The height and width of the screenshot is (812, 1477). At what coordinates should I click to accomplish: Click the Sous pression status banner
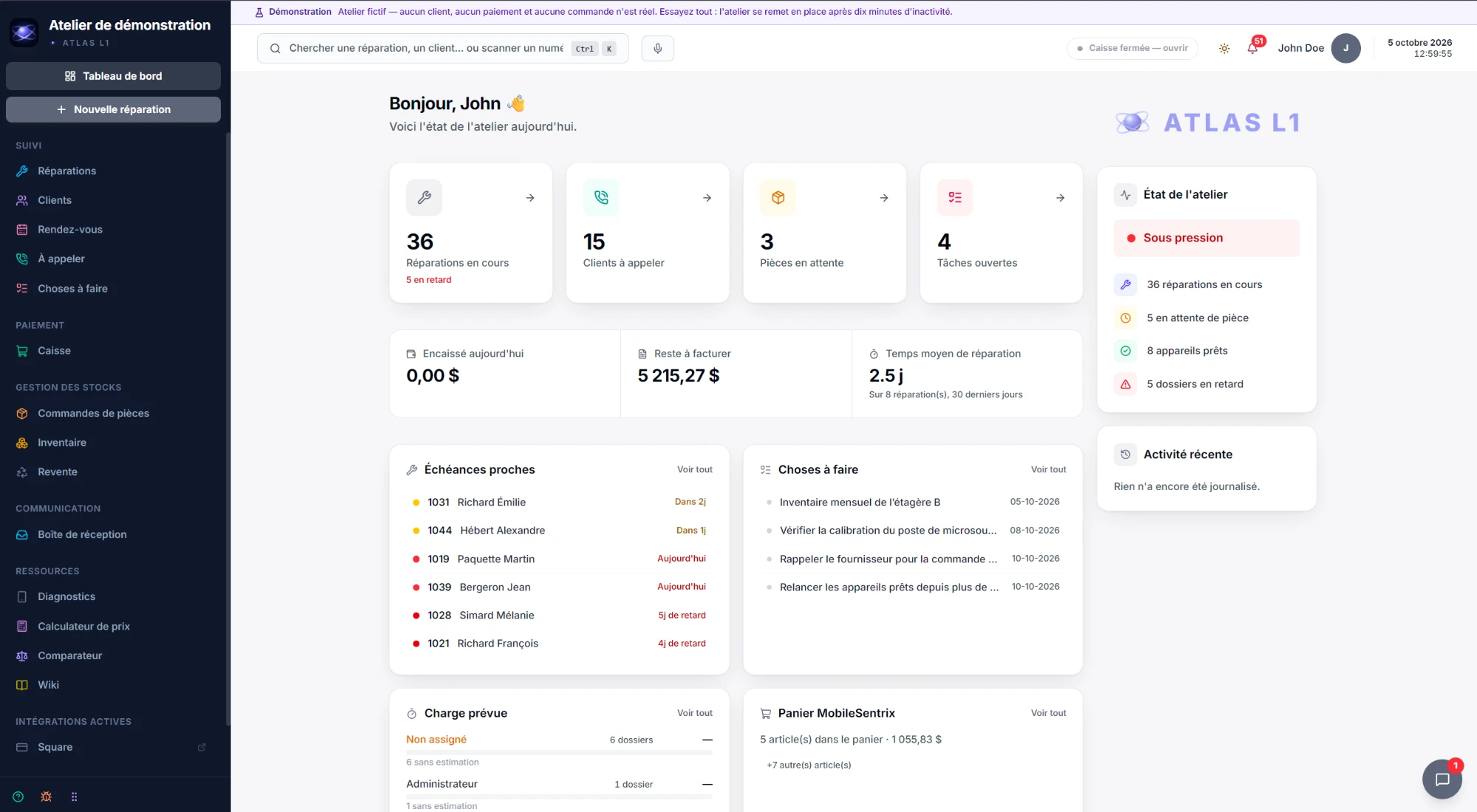tap(1206, 238)
